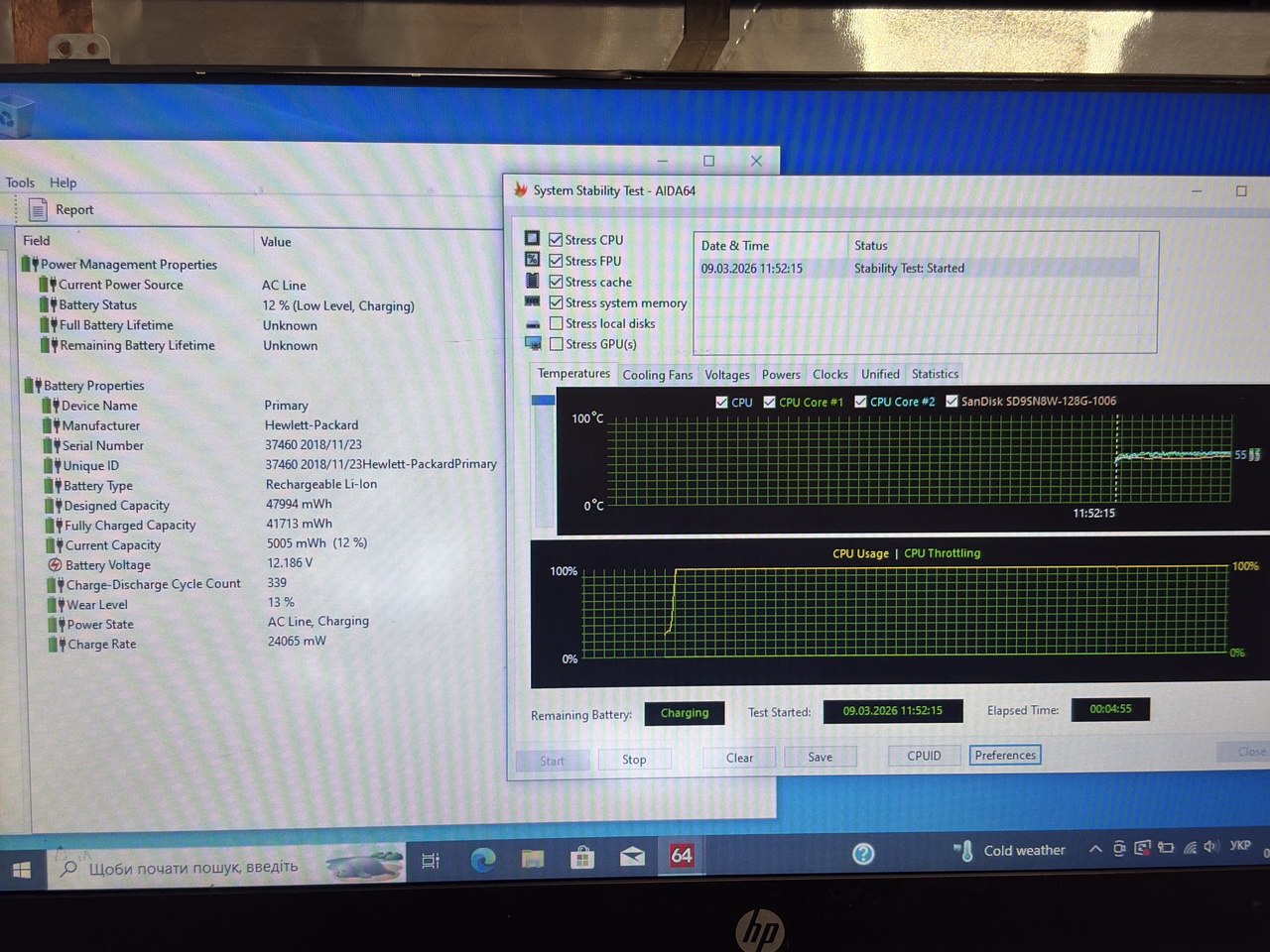Open the Tools menu

(20, 182)
